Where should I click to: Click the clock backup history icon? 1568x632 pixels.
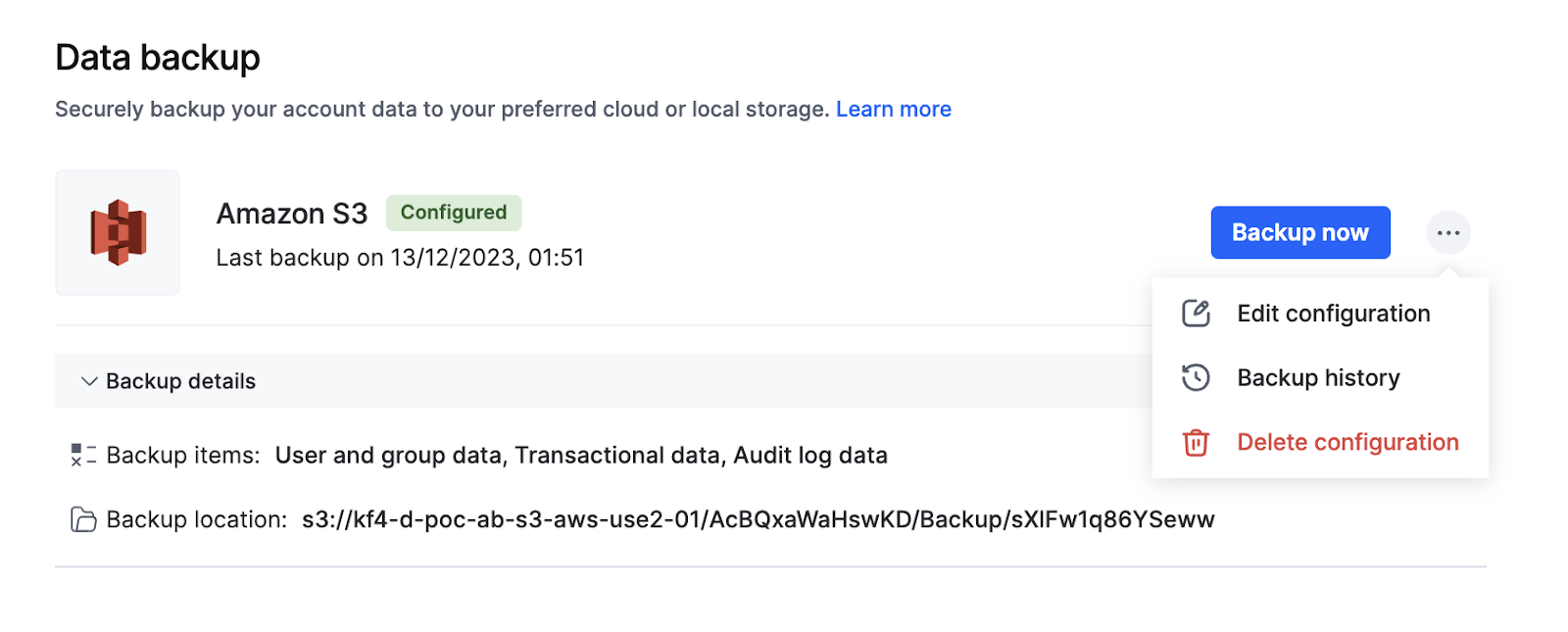(1196, 377)
